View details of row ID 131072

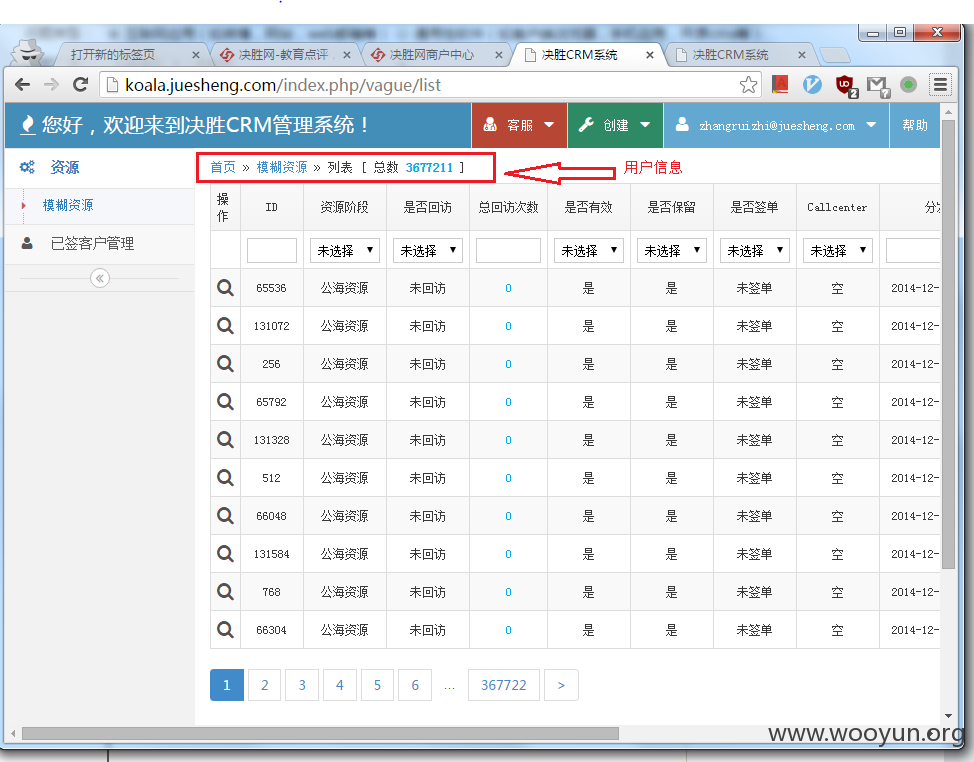225,325
